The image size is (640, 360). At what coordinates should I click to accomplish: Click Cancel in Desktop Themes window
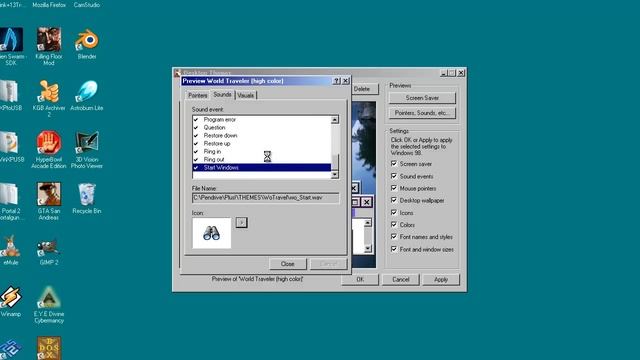pyautogui.click(x=400, y=280)
